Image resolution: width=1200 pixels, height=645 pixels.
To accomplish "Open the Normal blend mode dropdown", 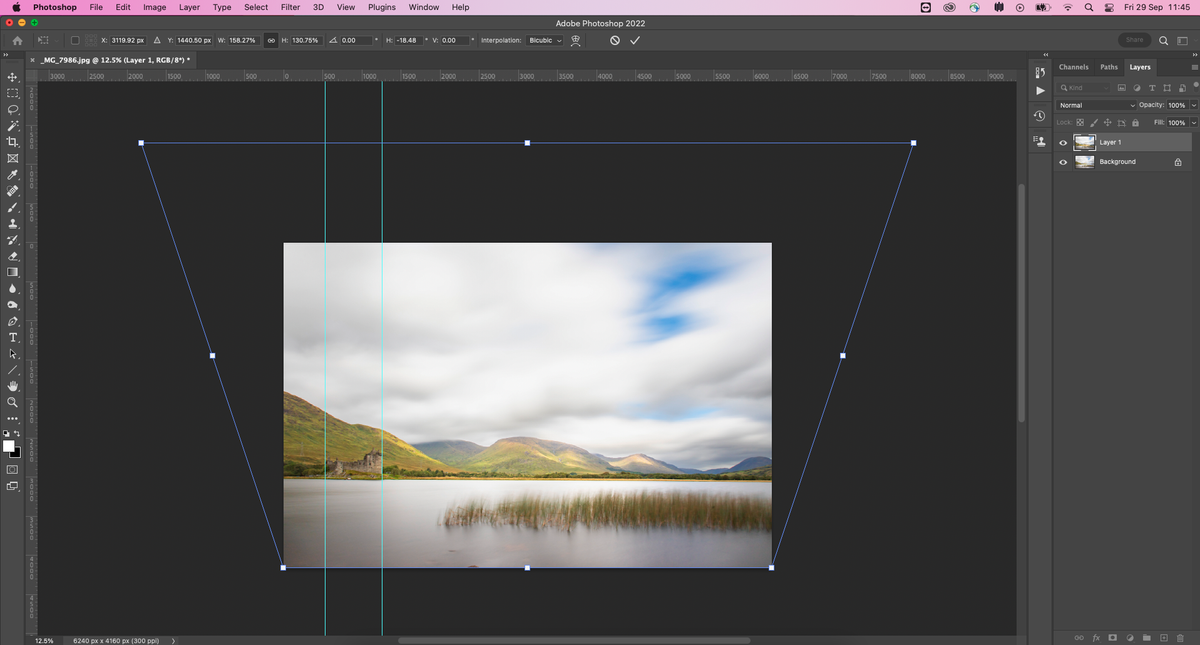I will (x=1097, y=105).
